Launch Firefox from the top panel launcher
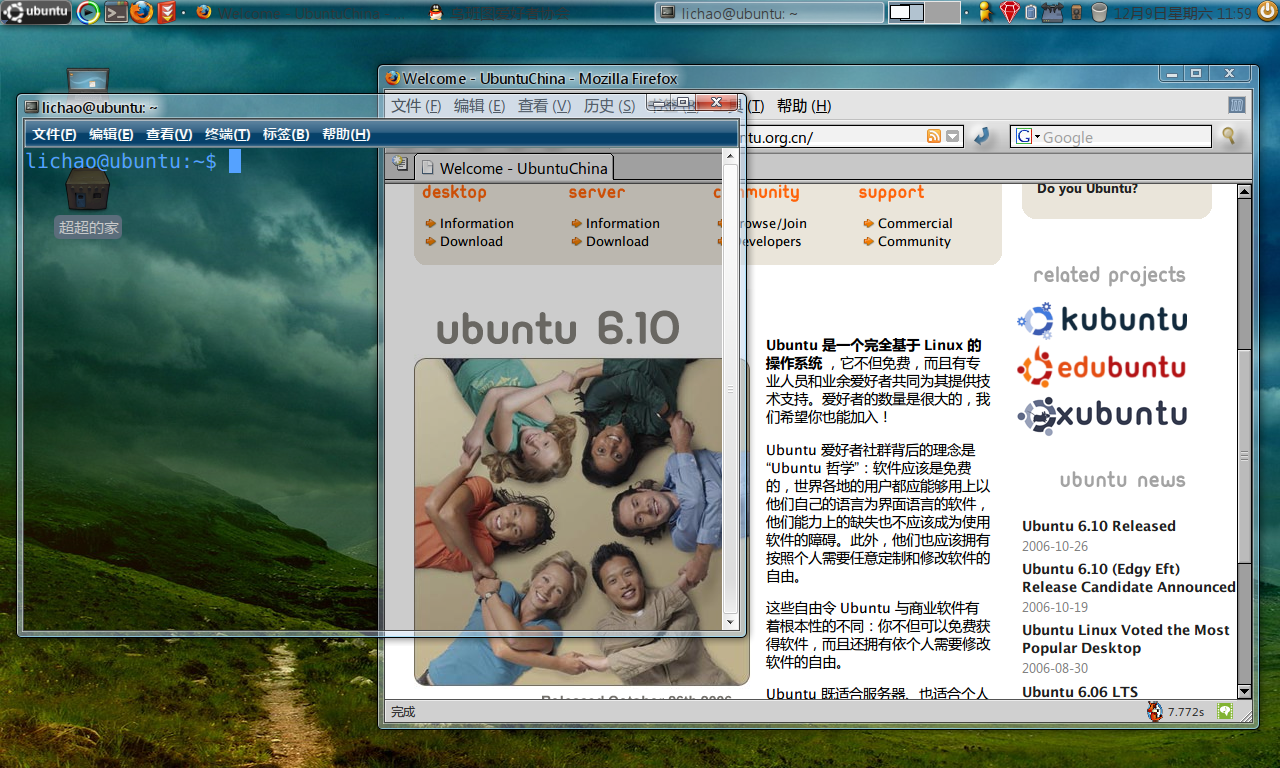Viewport: 1280px width, 768px height. 141,12
